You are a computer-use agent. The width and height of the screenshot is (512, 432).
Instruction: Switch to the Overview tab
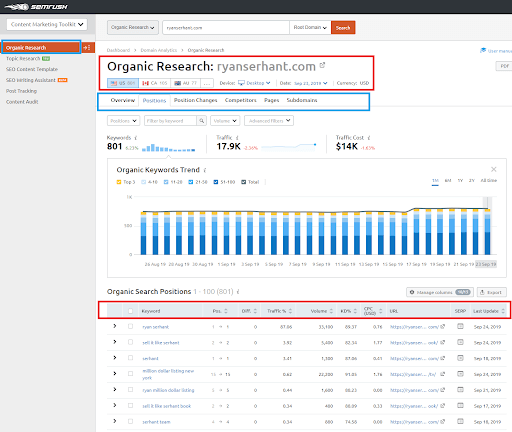click(123, 100)
